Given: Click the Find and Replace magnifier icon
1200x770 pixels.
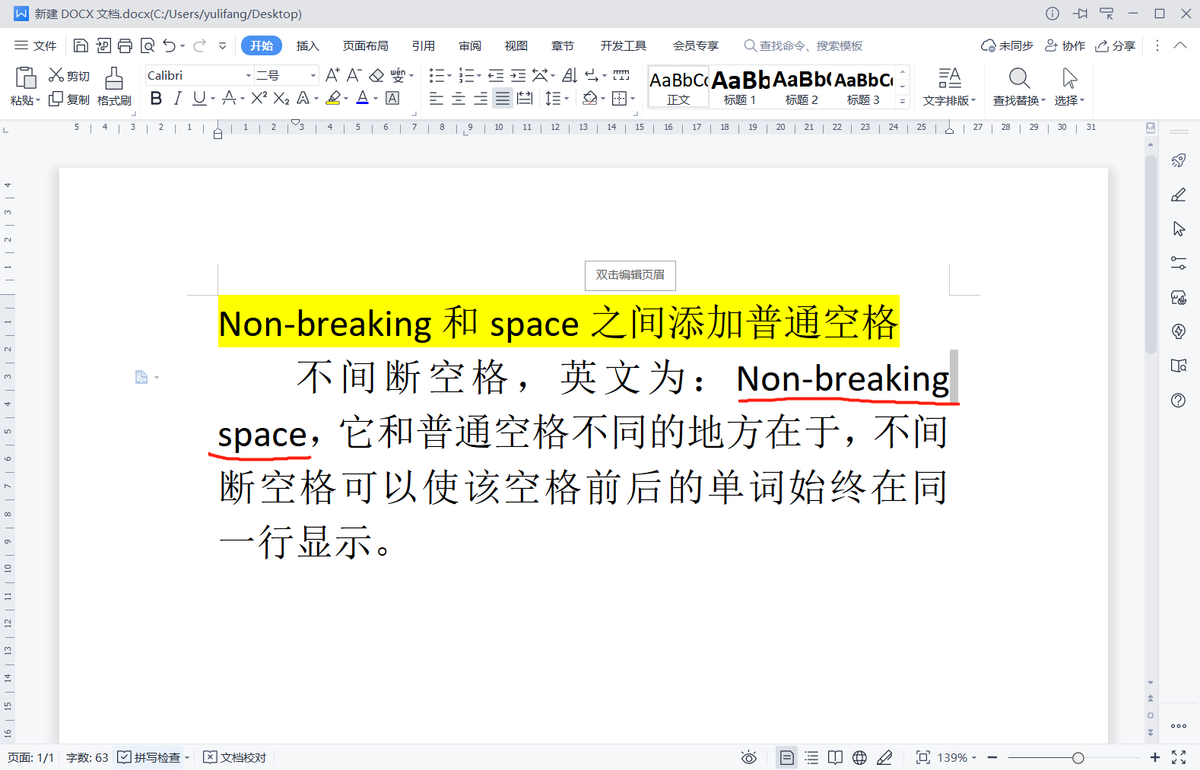Looking at the screenshot, I should coord(1018,78).
